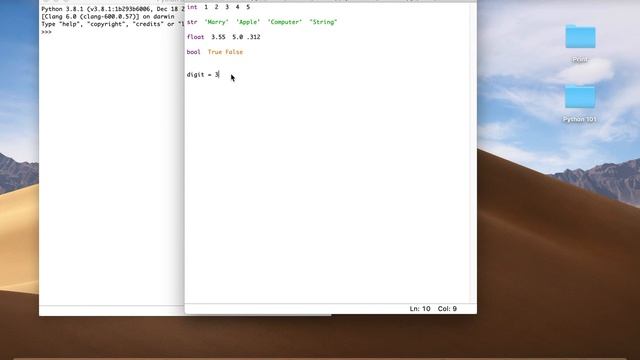This screenshot has height=360, width=640.
Task: Select the string 'Marry' in editor
Action: click(x=216, y=22)
